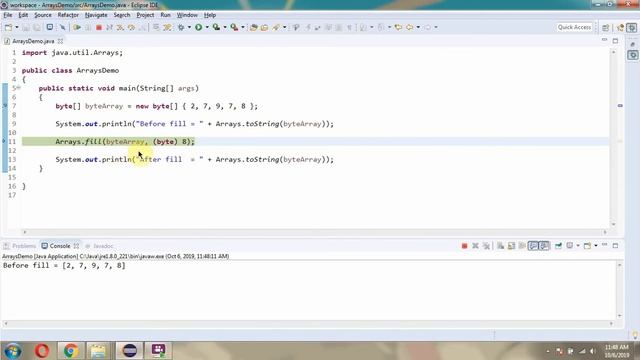Click the Step Into debug icon
The image size is (640, 360).
pos(120,27)
